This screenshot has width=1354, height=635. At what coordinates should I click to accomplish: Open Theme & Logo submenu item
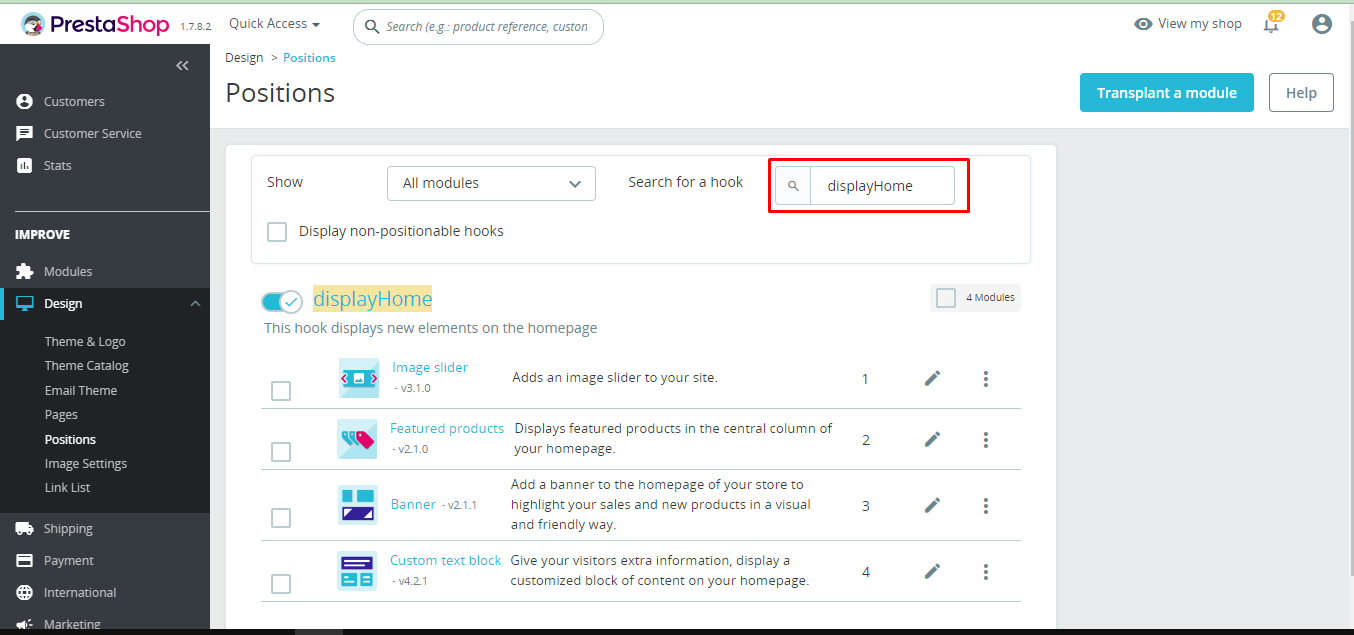click(x=85, y=341)
